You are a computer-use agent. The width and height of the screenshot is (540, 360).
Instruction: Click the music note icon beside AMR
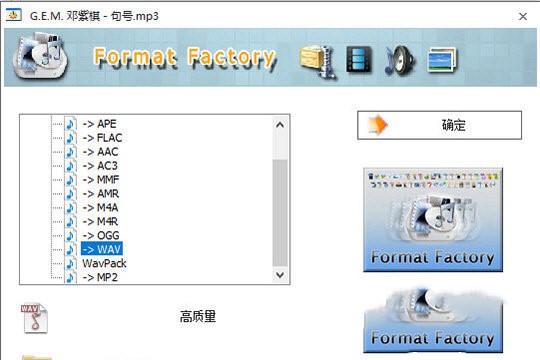pyautogui.click(x=71, y=194)
